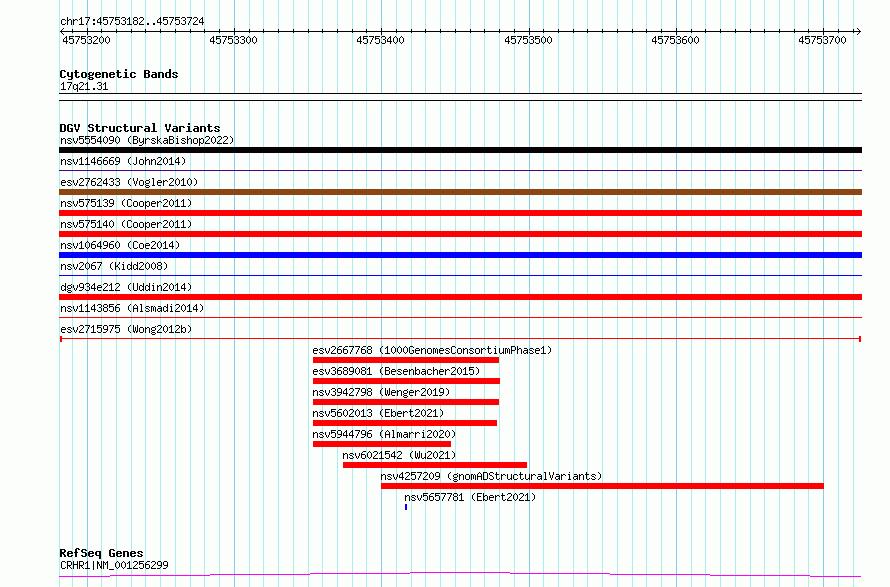The width and height of the screenshot is (890, 587).
Task: Open nsv4257209 (gnomADStructuralVariants) label
Action: pyautogui.click(x=491, y=476)
